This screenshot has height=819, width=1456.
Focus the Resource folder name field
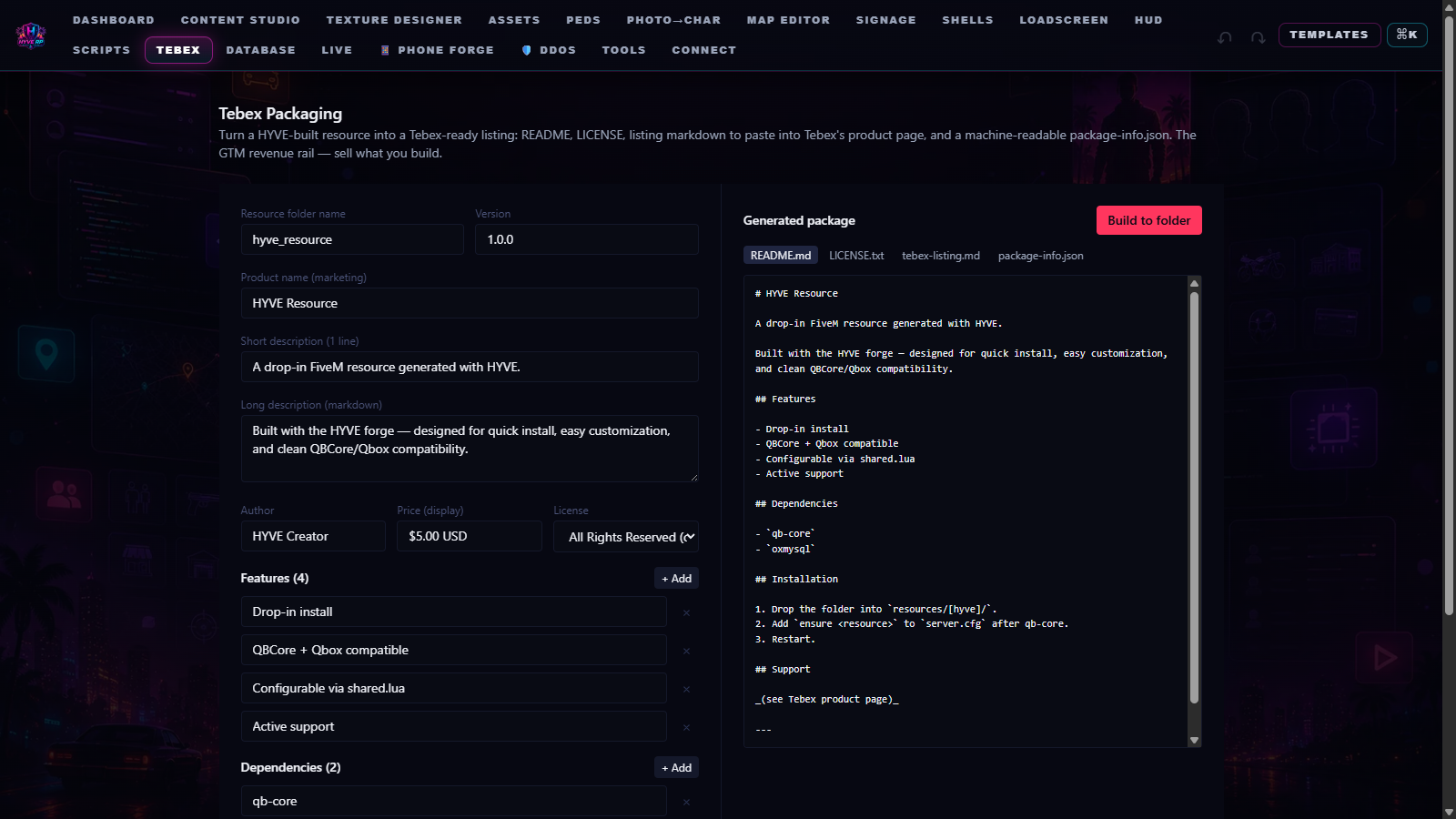coord(352,239)
